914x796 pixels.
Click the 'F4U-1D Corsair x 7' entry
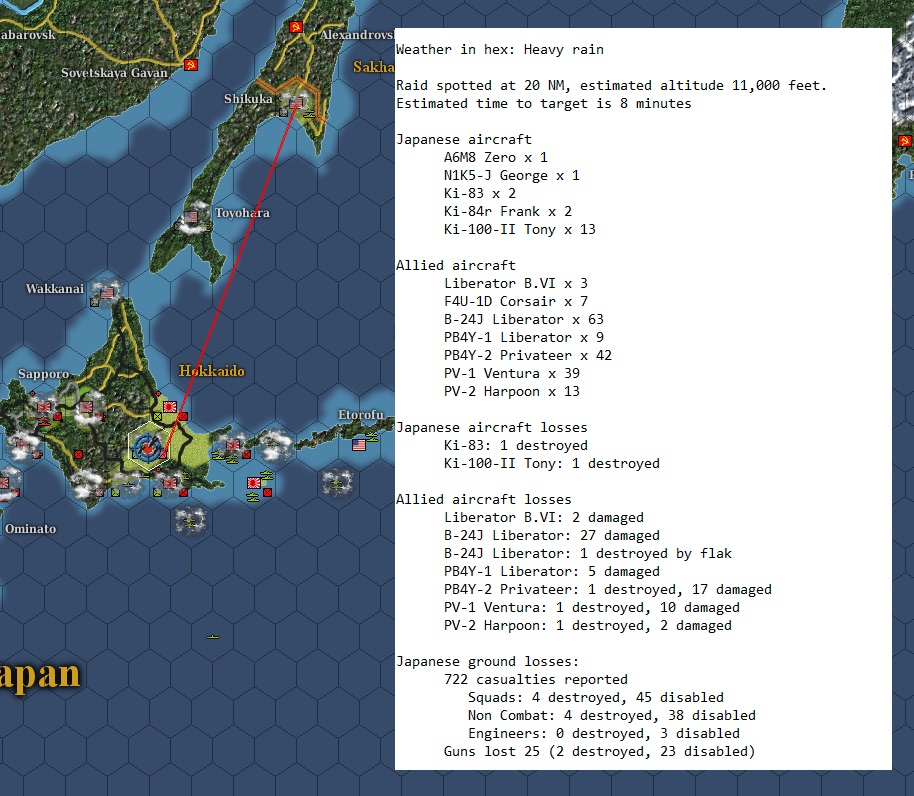(516, 302)
